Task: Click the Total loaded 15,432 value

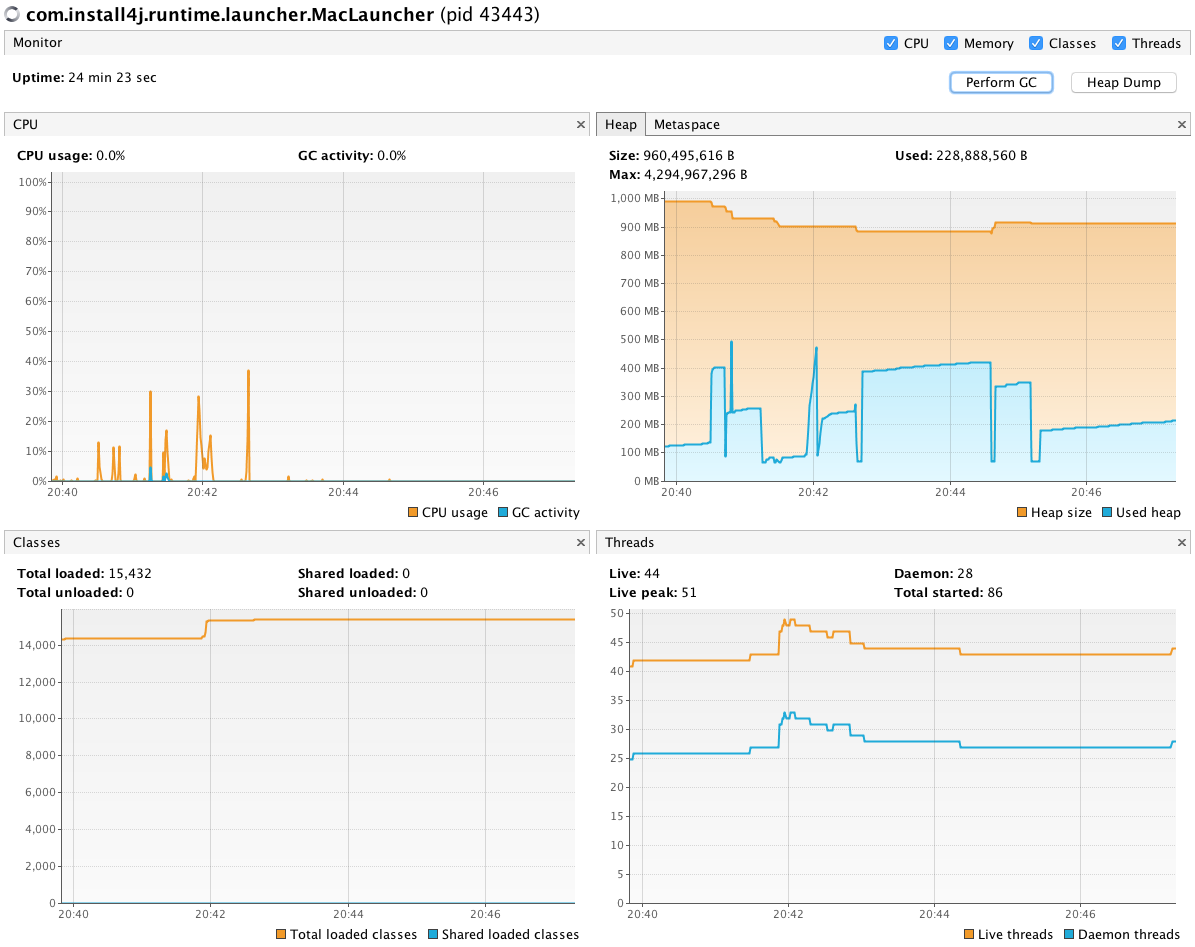Action: tap(130, 574)
